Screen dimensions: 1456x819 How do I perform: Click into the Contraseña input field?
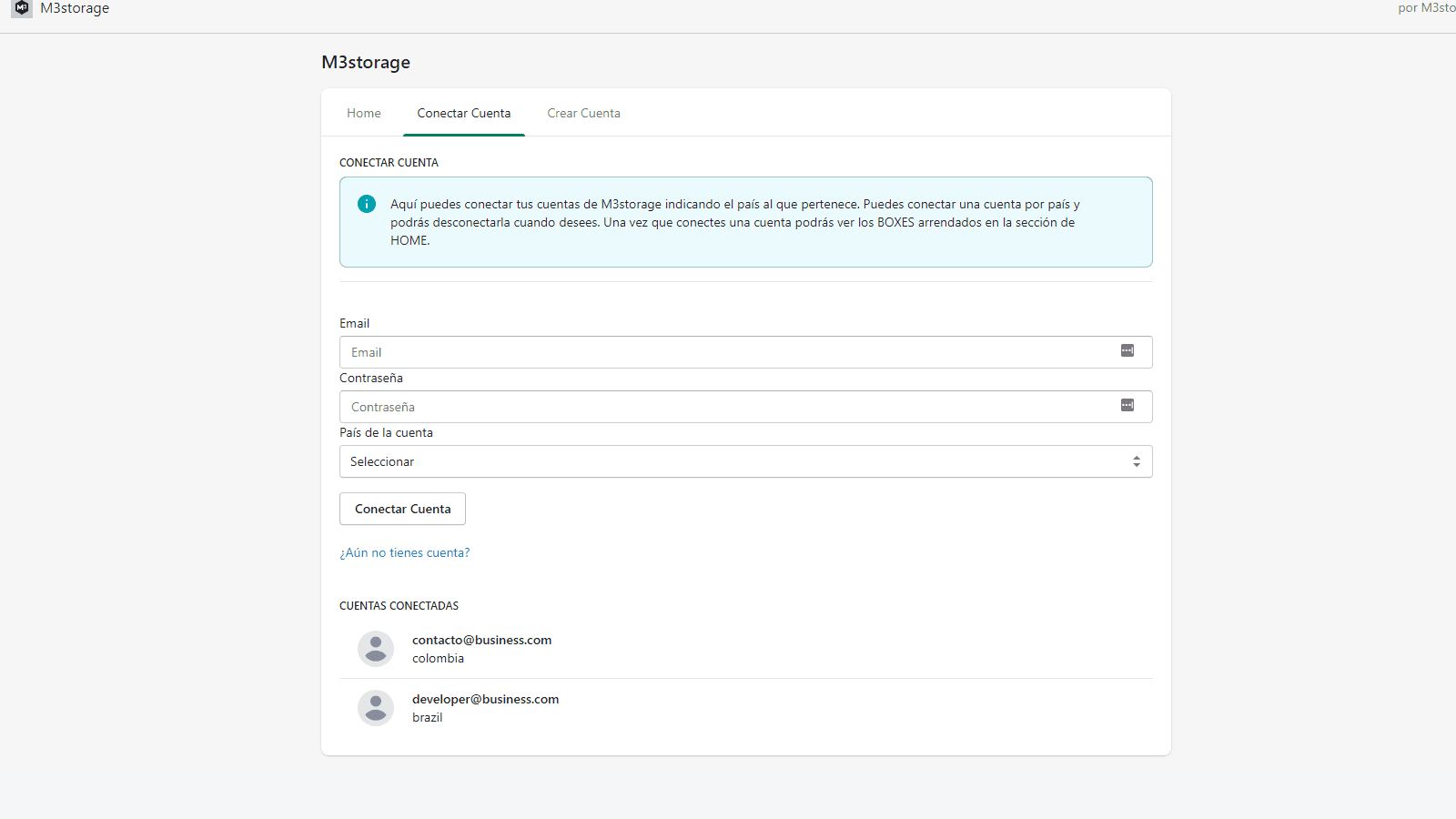click(728, 407)
